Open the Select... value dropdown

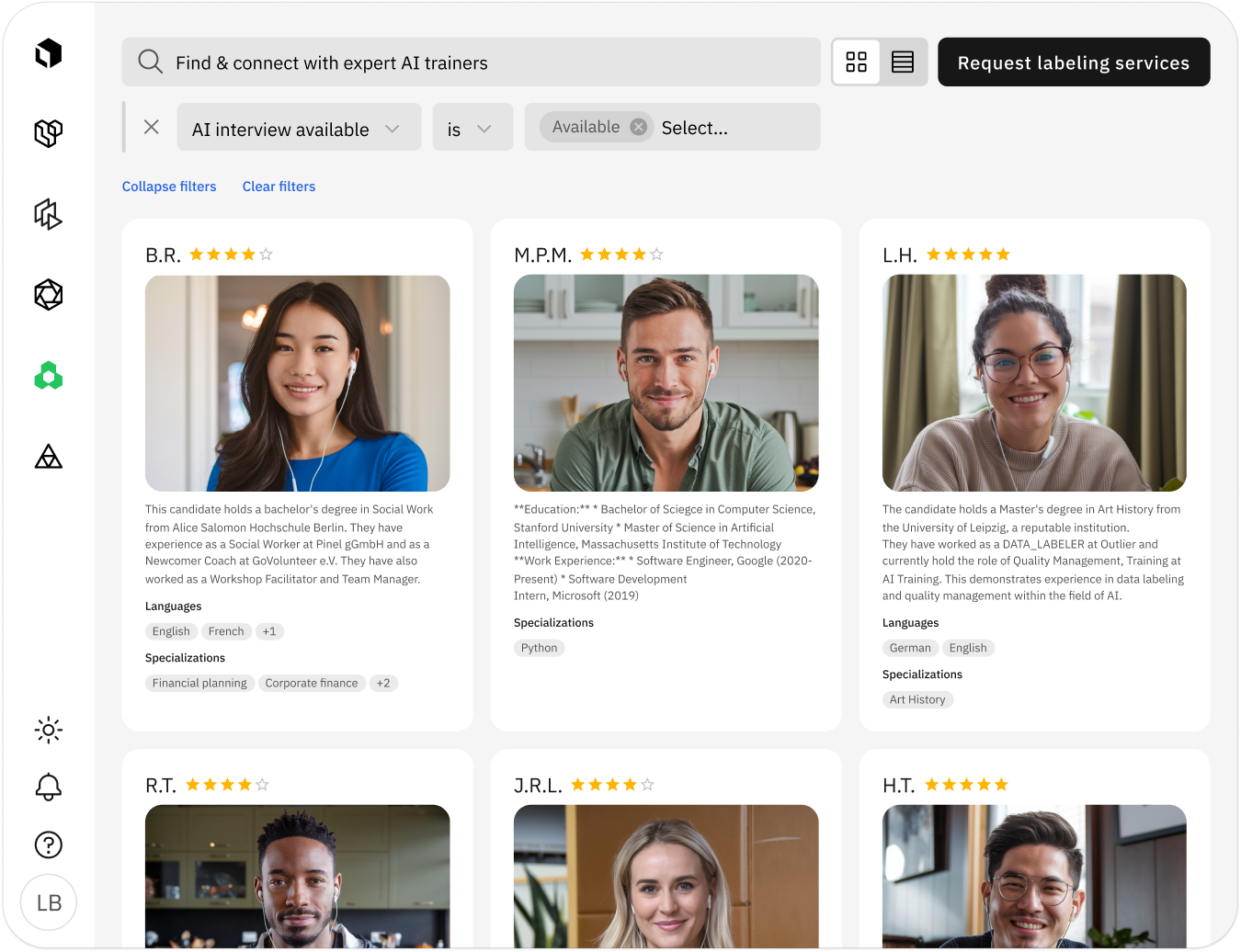(696, 128)
